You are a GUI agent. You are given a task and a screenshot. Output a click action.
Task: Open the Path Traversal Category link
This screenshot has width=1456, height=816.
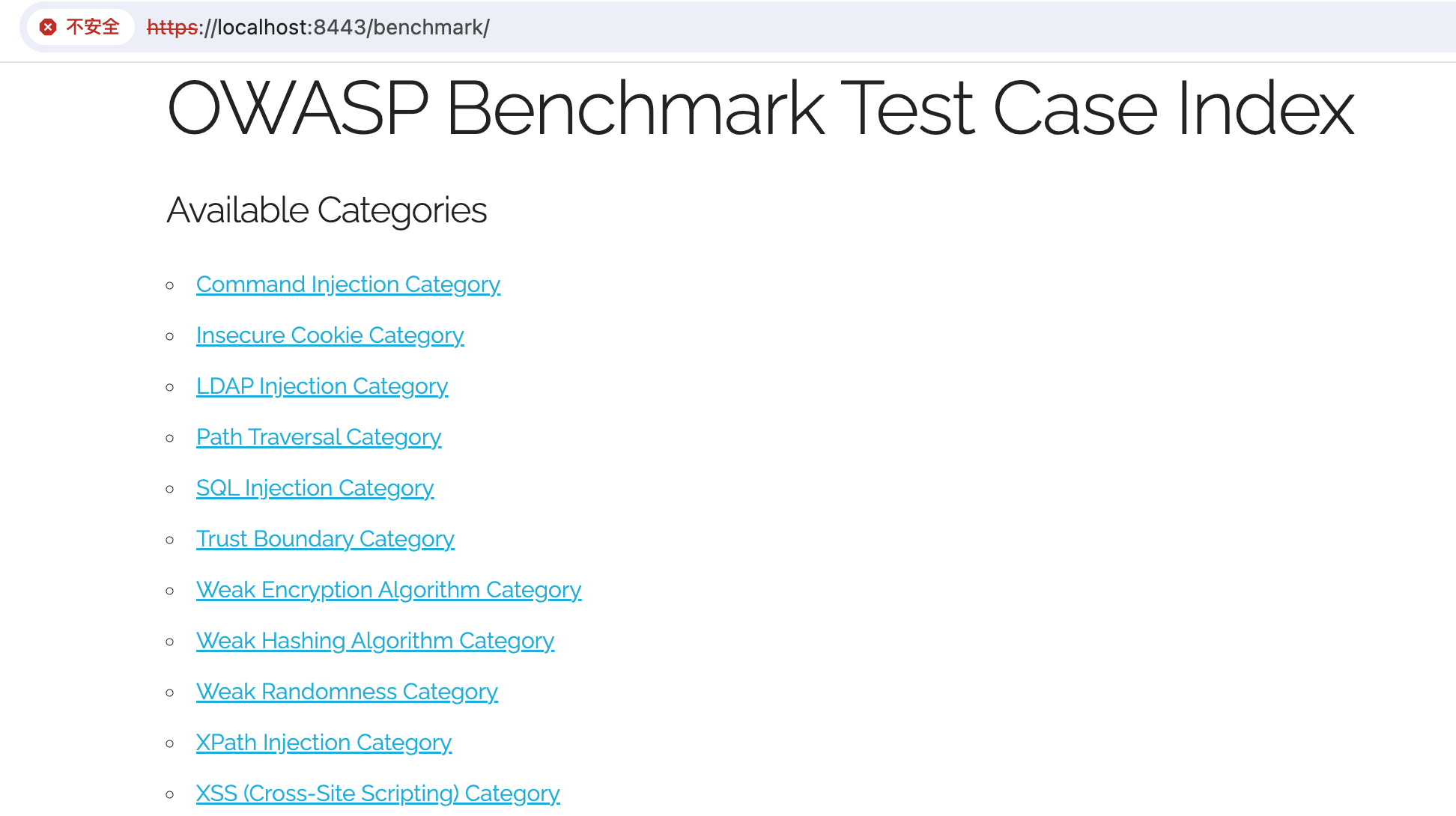click(x=318, y=437)
